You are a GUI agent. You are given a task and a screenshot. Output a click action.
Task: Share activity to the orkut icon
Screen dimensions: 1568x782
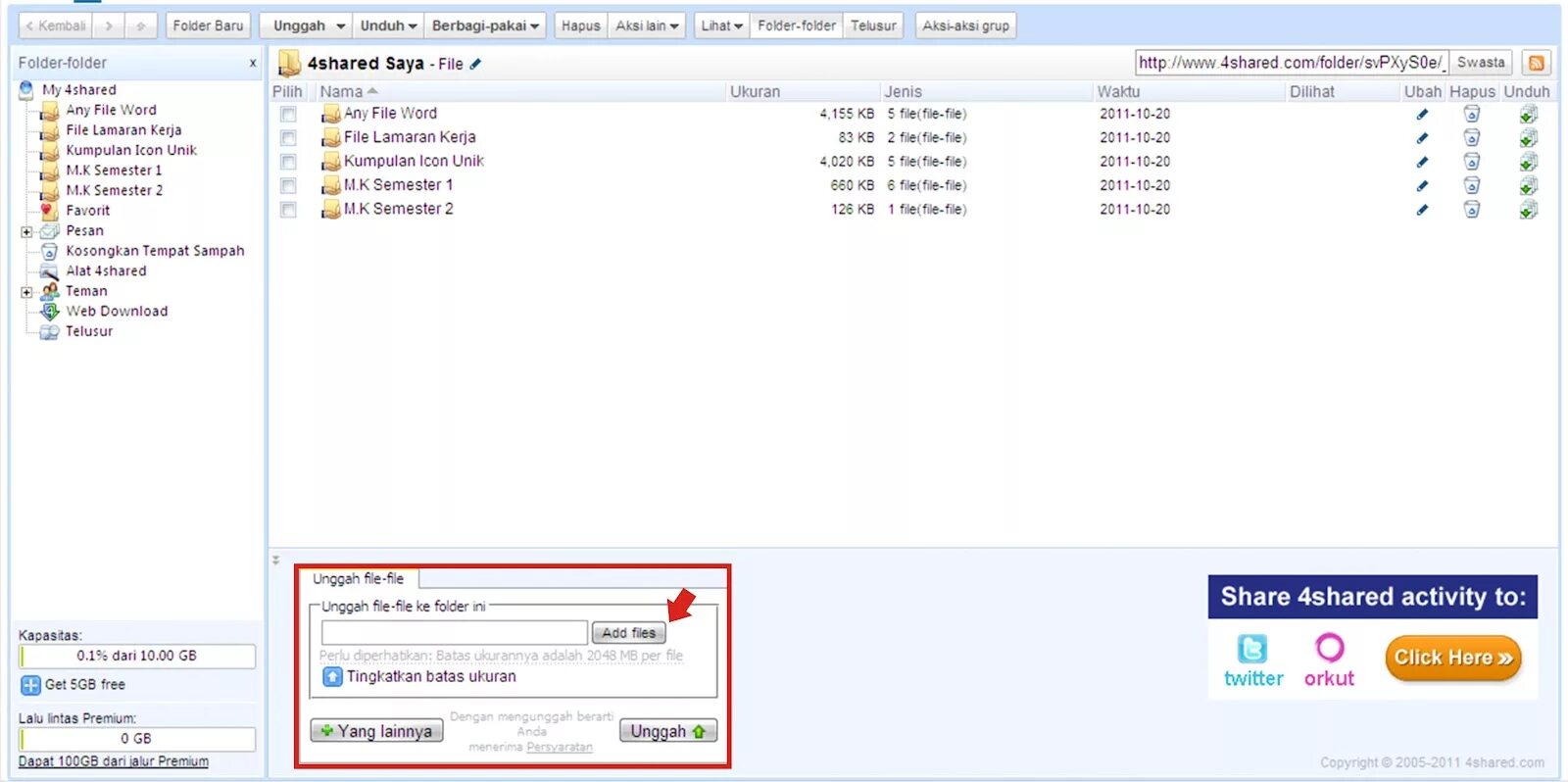1330,648
